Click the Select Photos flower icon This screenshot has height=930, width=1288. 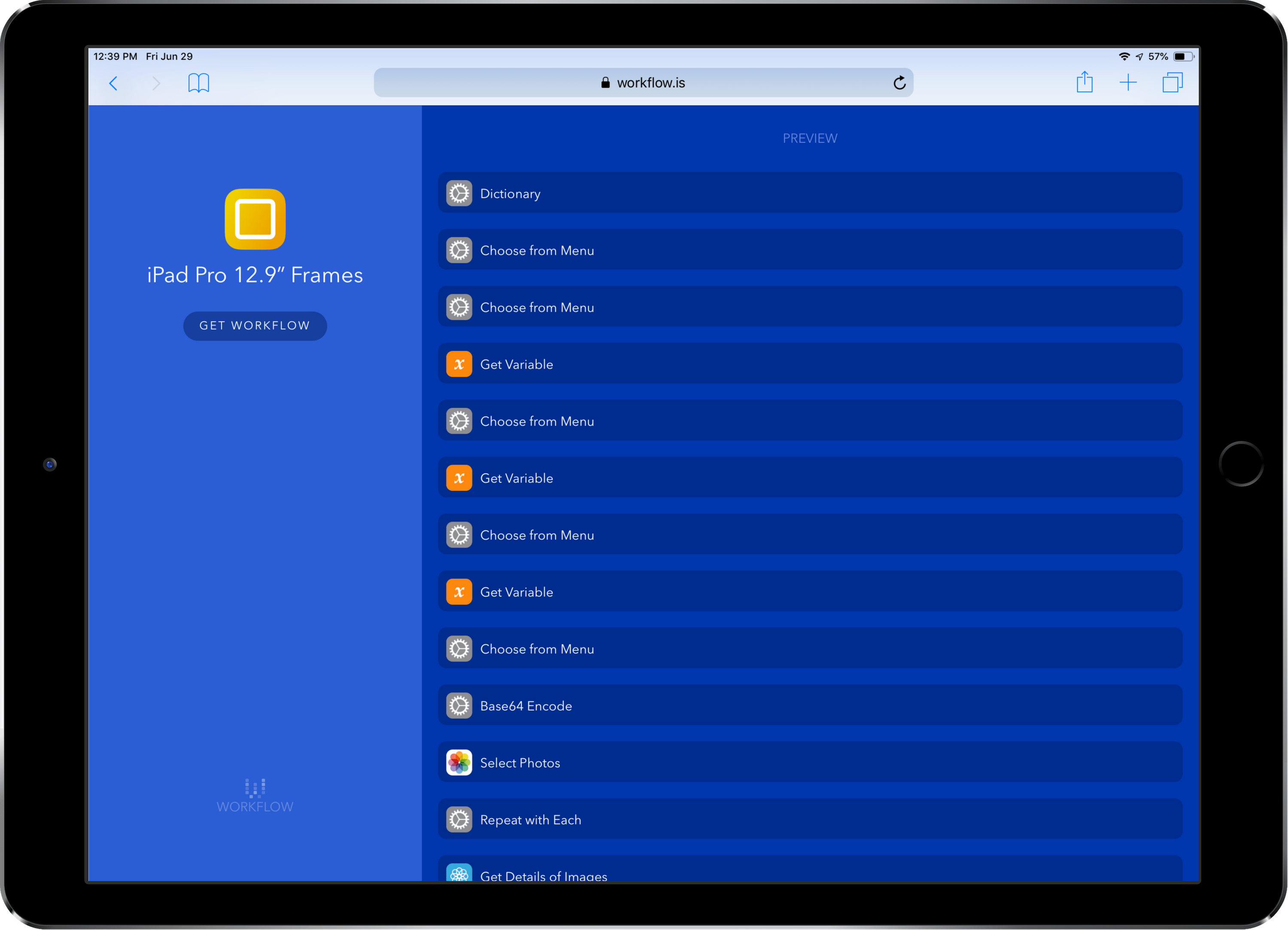coord(459,762)
